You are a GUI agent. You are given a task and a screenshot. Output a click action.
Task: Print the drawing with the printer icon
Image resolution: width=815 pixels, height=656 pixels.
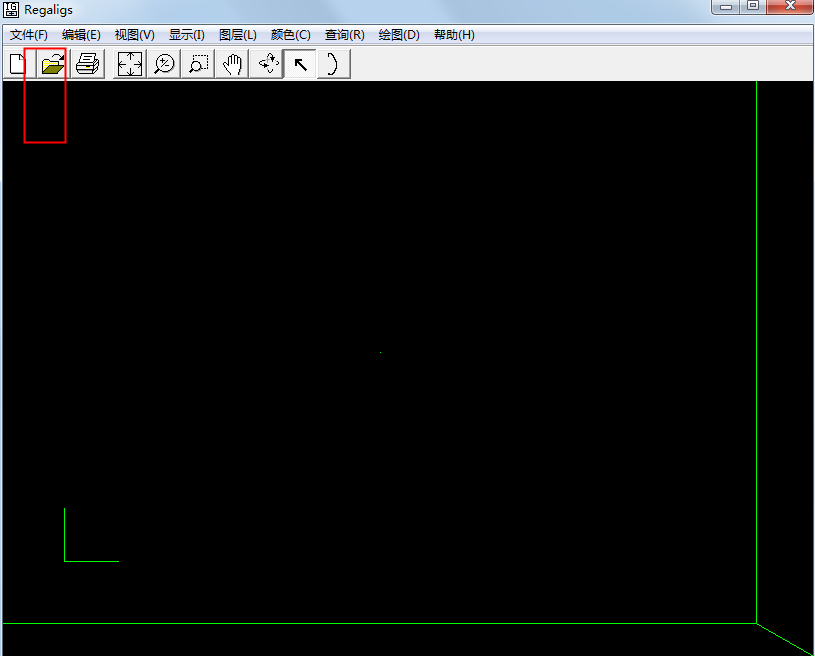point(87,64)
